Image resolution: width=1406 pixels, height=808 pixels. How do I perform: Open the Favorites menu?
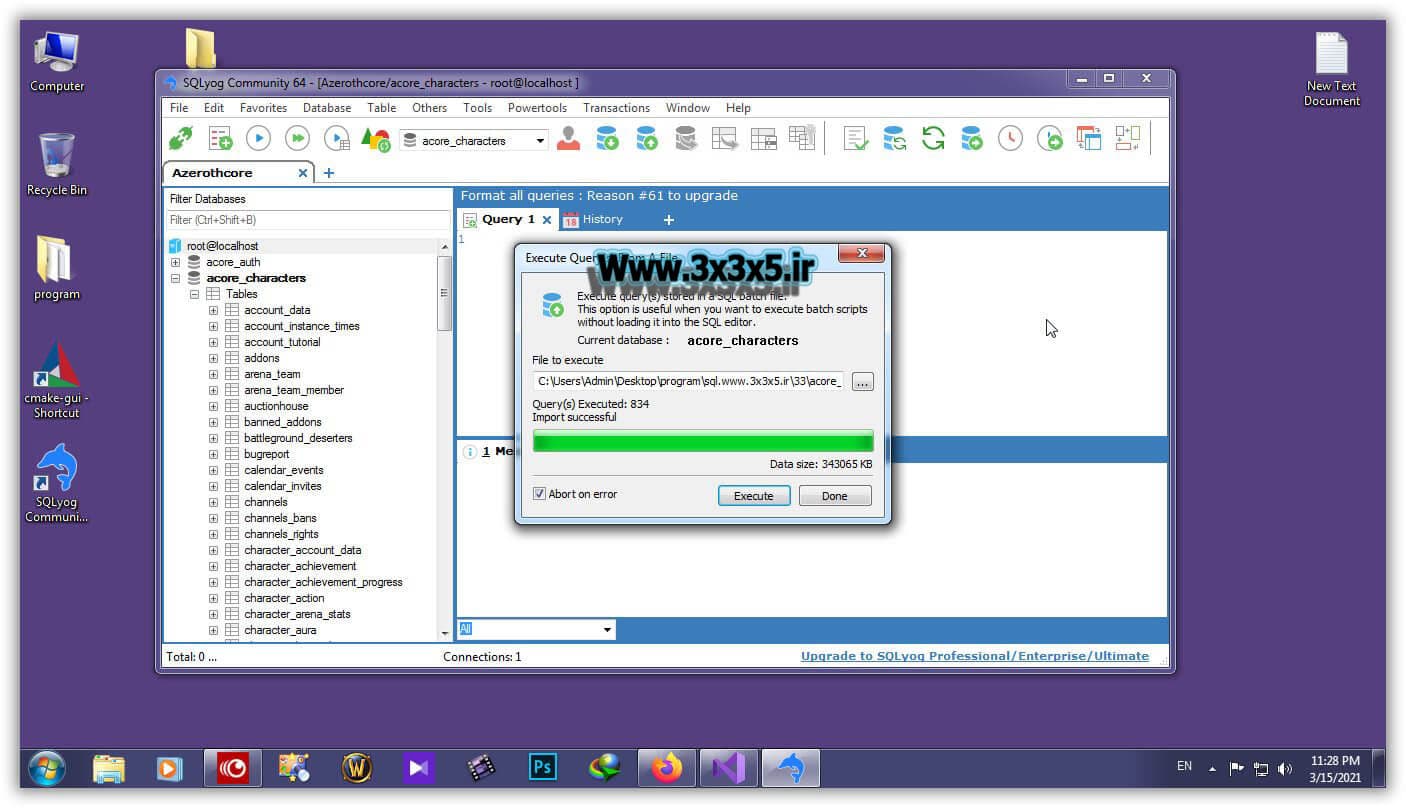tap(263, 108)
